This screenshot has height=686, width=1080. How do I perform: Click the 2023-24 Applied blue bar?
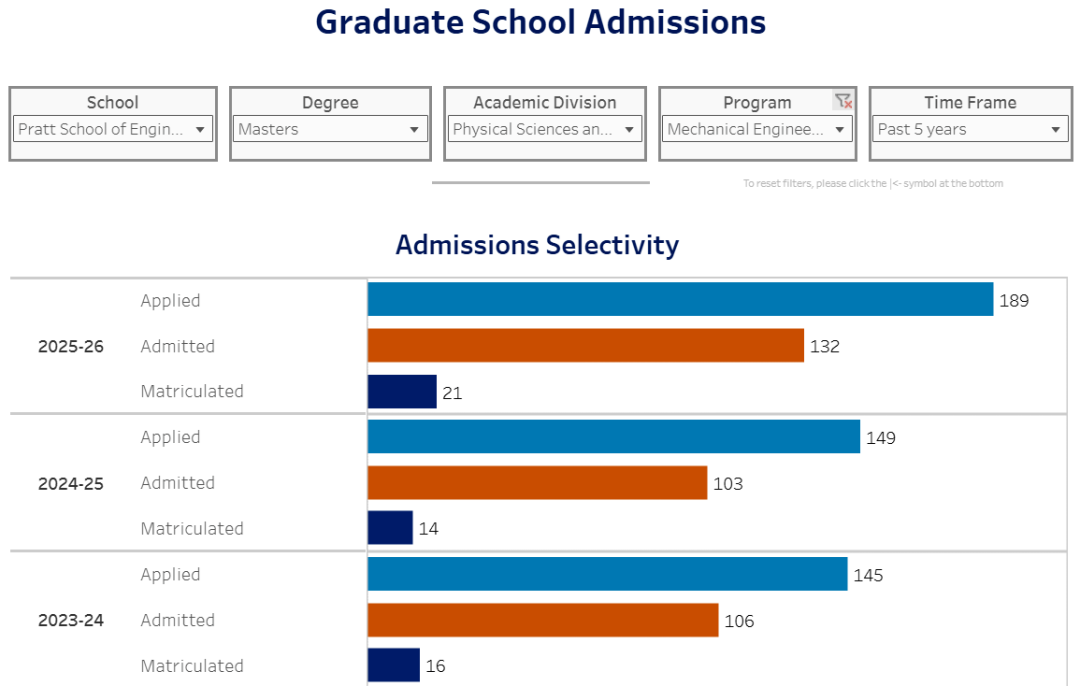(607, 574)
